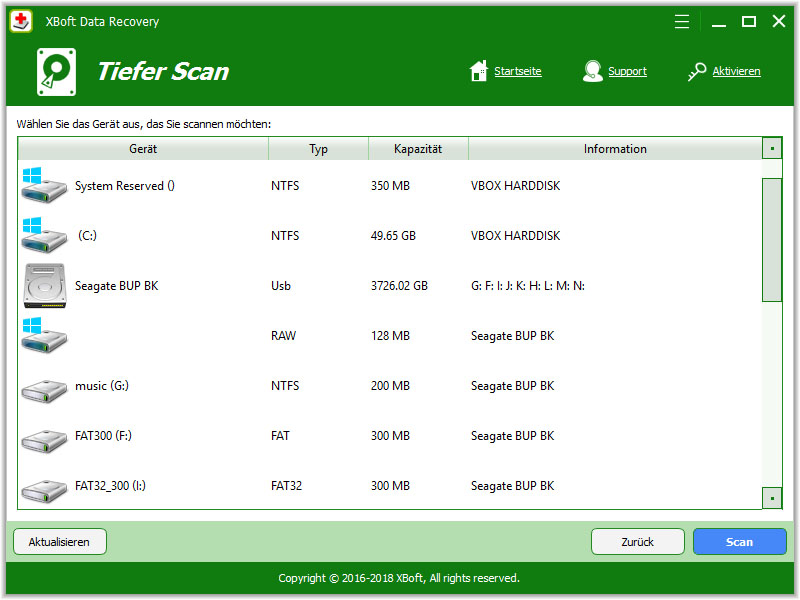The height and width of the screenshot is (600, 800).
Task: Select the (C:) device name
Action: point(87,236)
